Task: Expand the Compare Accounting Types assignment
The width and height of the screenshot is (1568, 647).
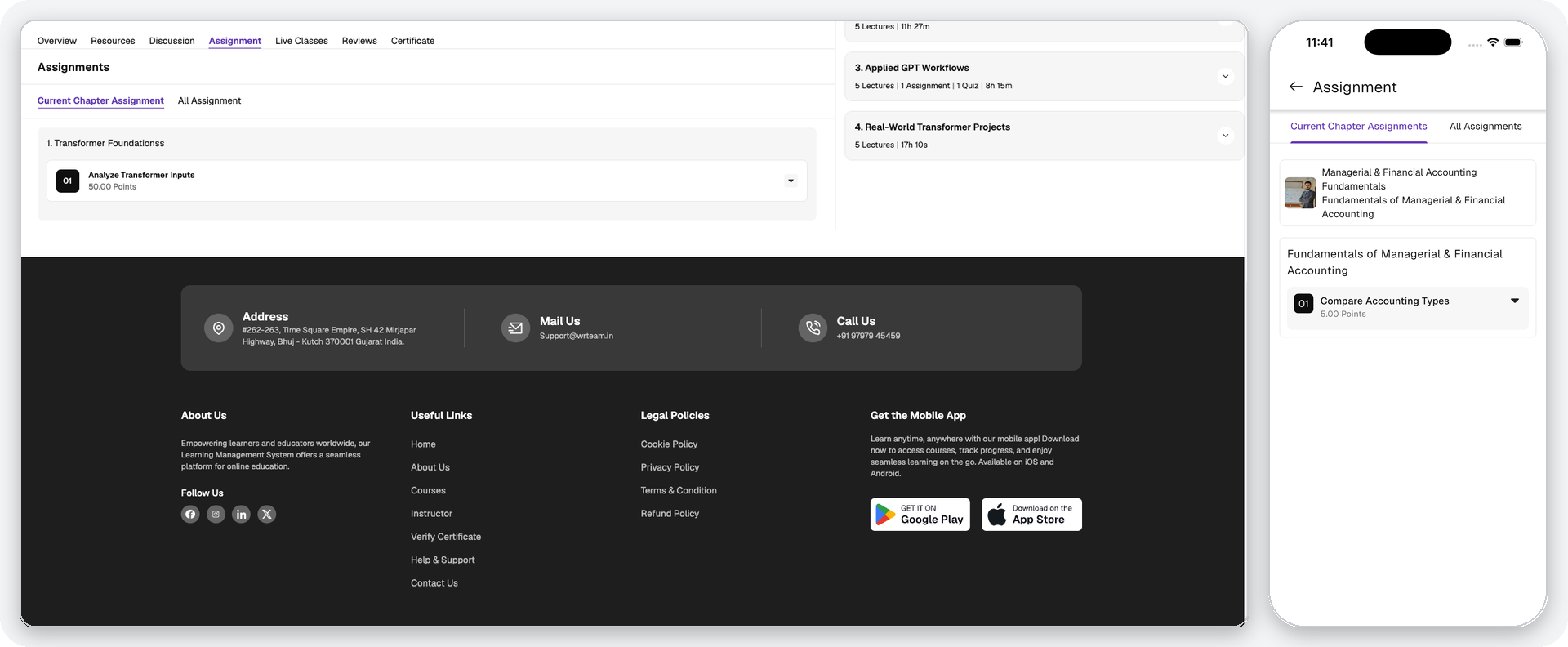Action: click(x=1515, y=301)
